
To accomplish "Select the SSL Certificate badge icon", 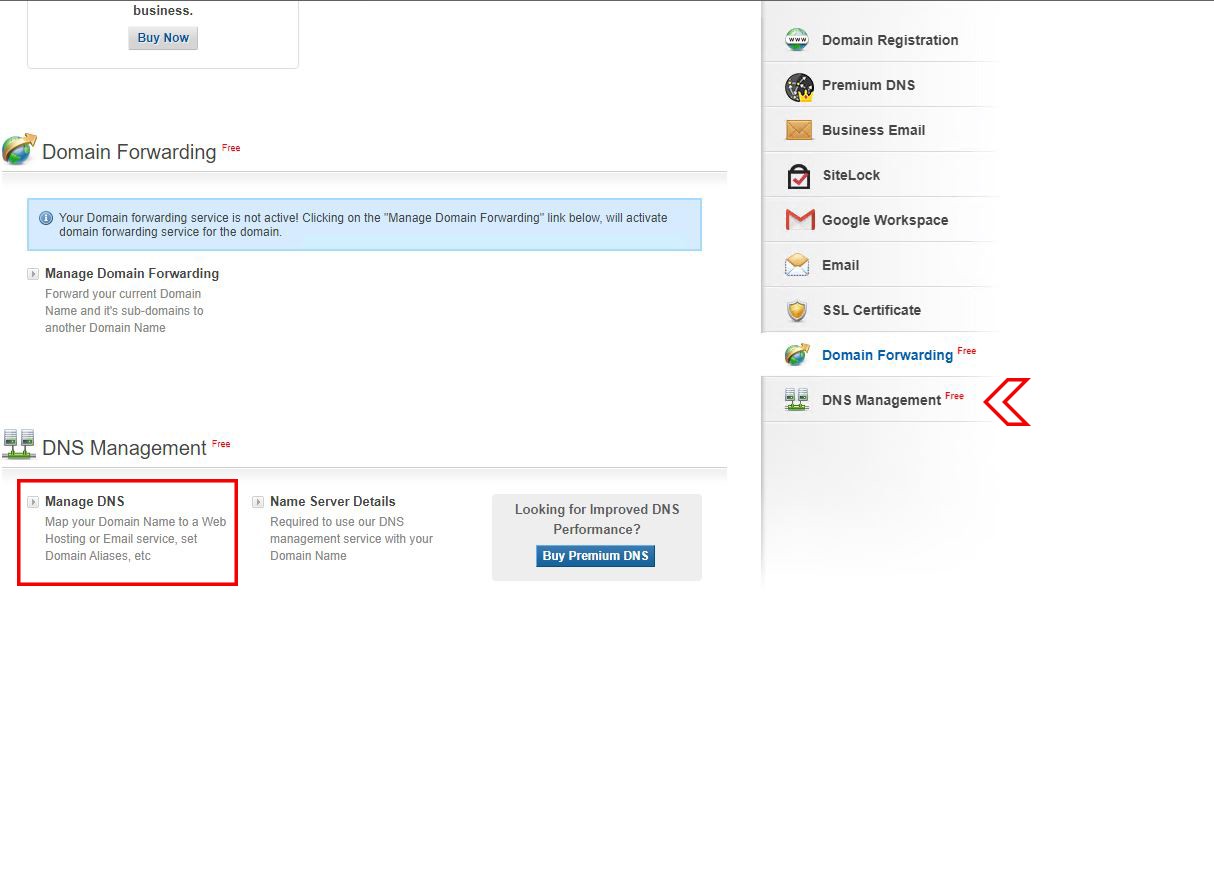I will click(x=797, y=310).
